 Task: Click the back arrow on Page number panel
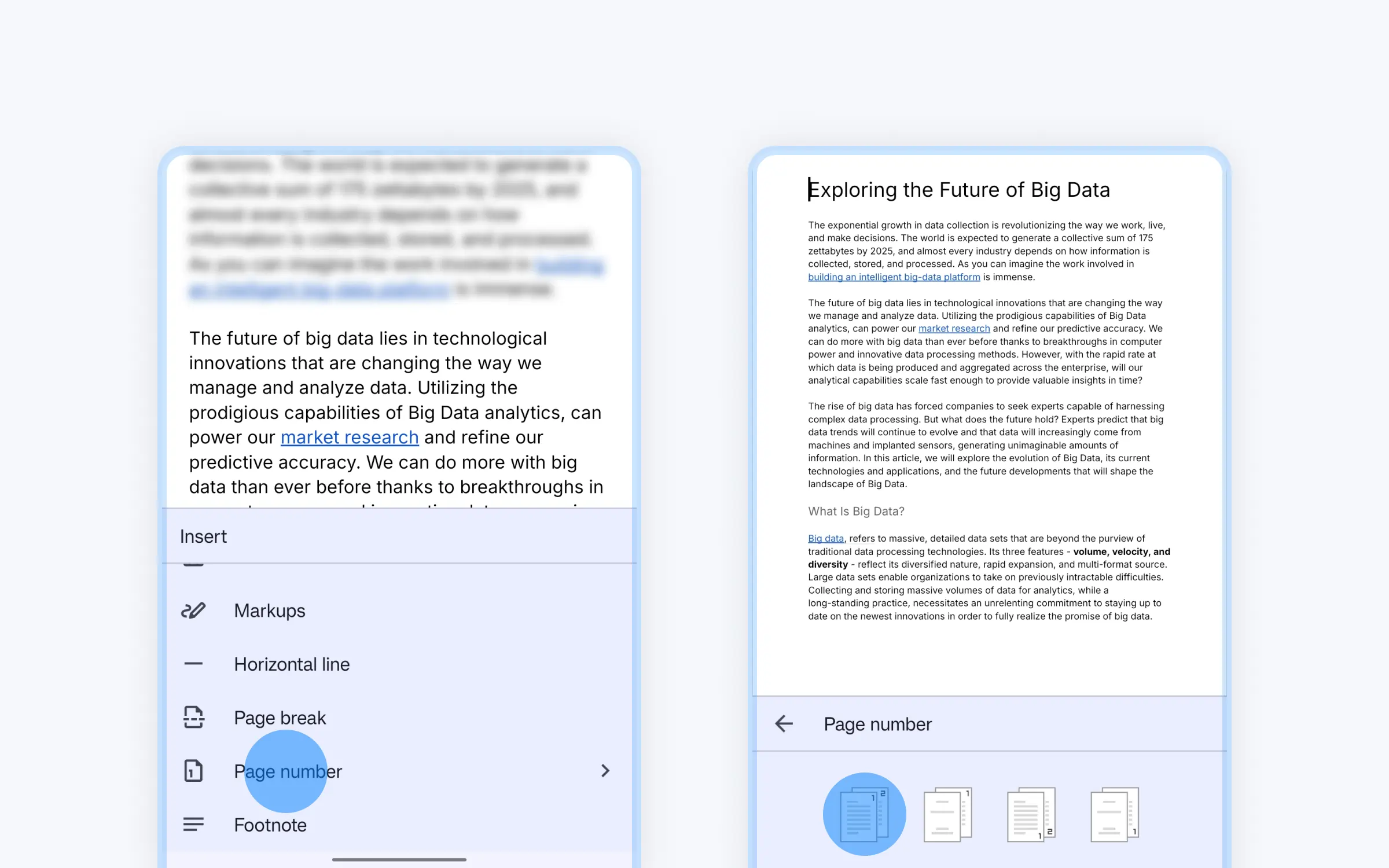coord(783,724)
